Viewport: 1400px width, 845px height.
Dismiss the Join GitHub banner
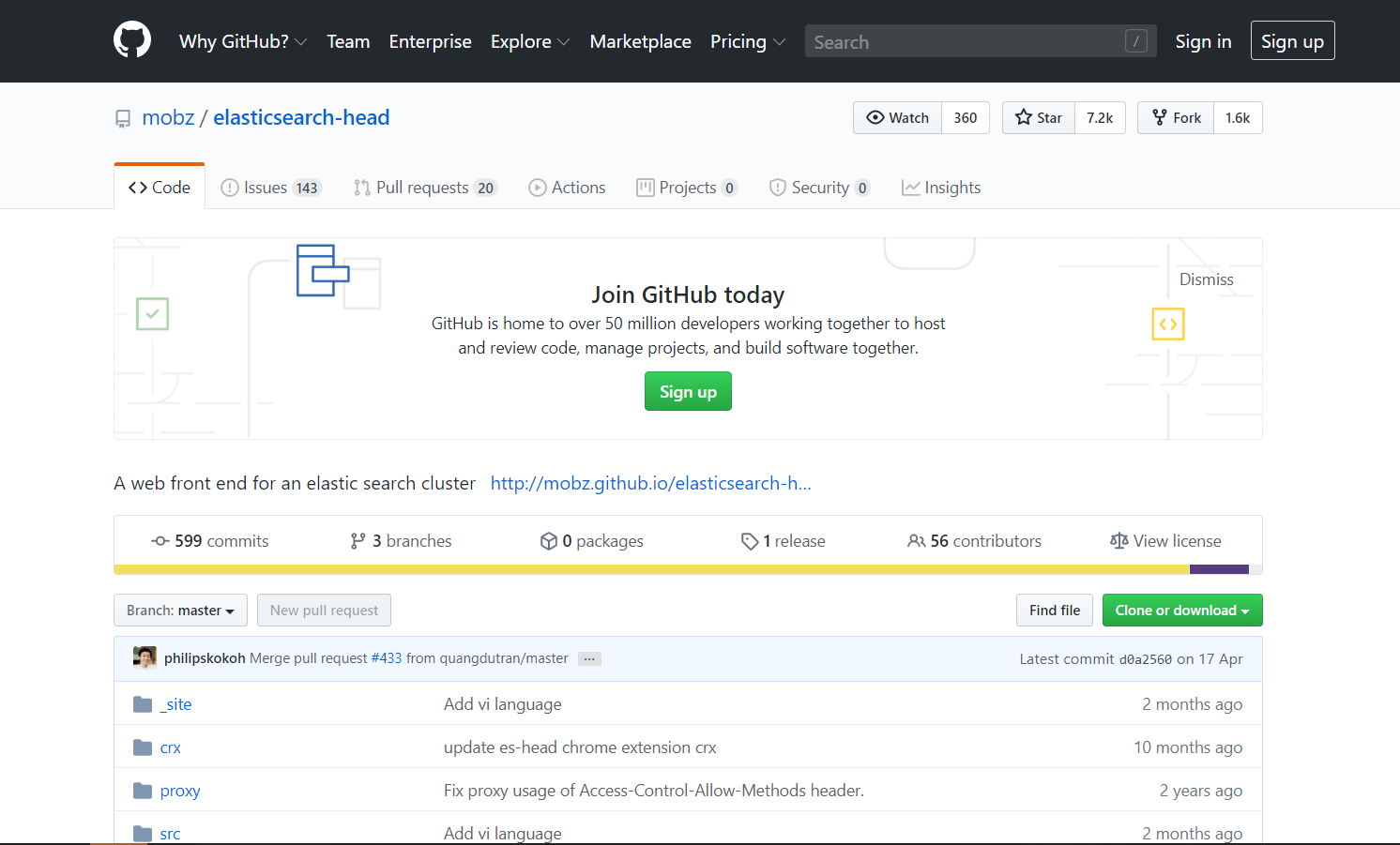[1206, 279]
